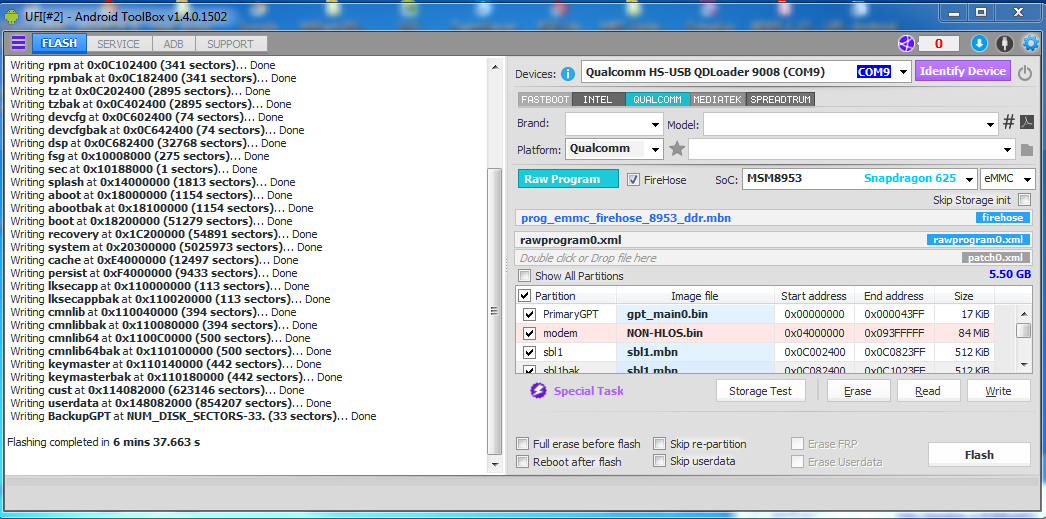Click the grey folder browse icon
The width and height of the screenshot is (1046, 519).
(1026, 149)
